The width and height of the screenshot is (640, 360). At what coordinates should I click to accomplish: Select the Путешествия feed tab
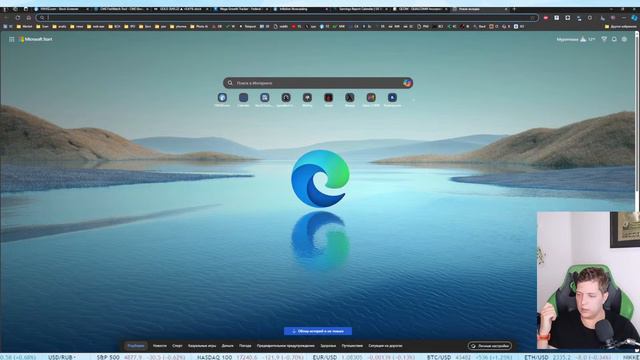tap(352, 346)
